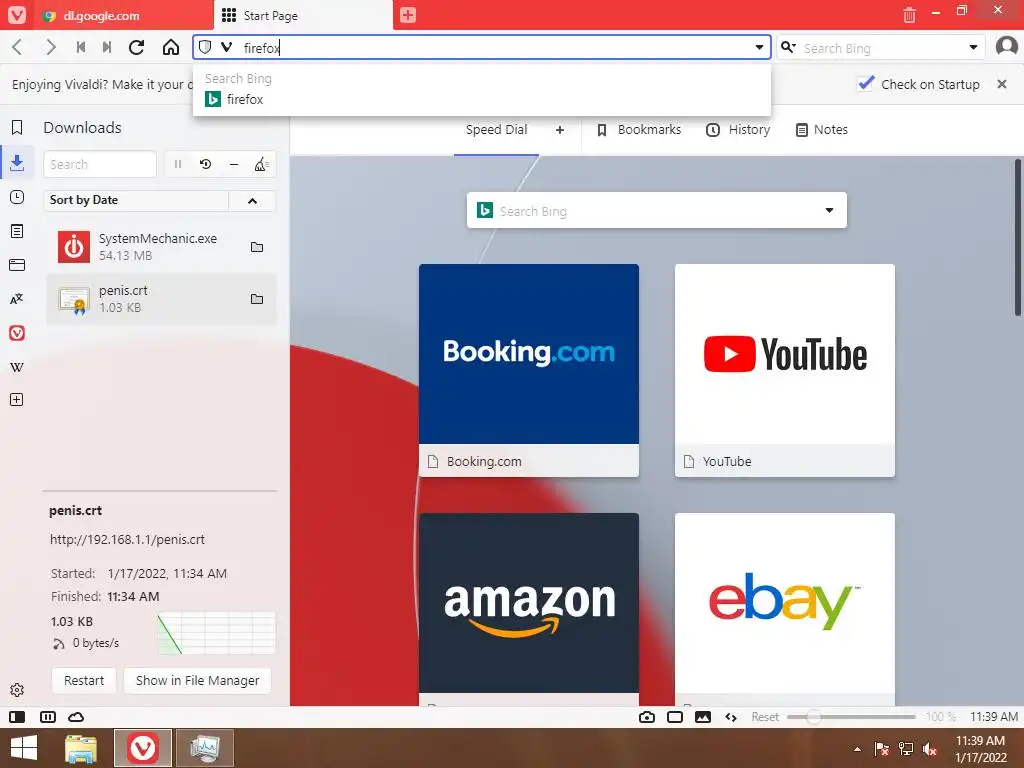This screenshot has height=768, width=1024.
Task: Click Reset zoom in status bar
Action: pos(765,717)
